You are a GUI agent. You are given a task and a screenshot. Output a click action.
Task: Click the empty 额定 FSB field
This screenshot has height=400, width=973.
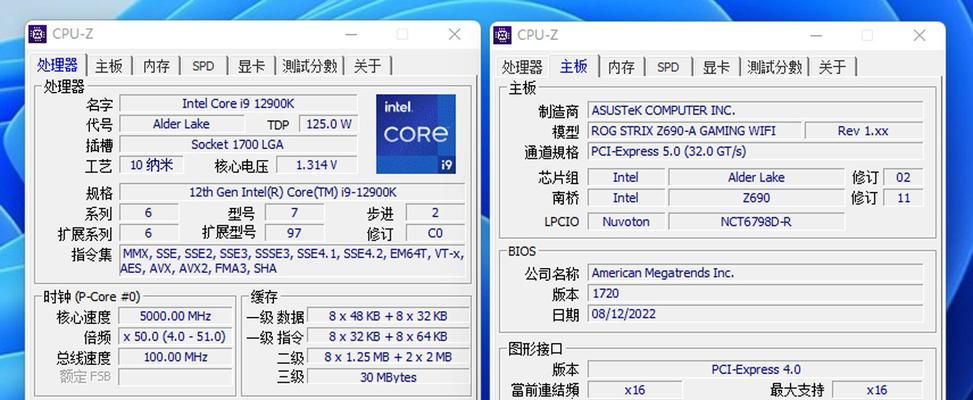coord(176,377)
